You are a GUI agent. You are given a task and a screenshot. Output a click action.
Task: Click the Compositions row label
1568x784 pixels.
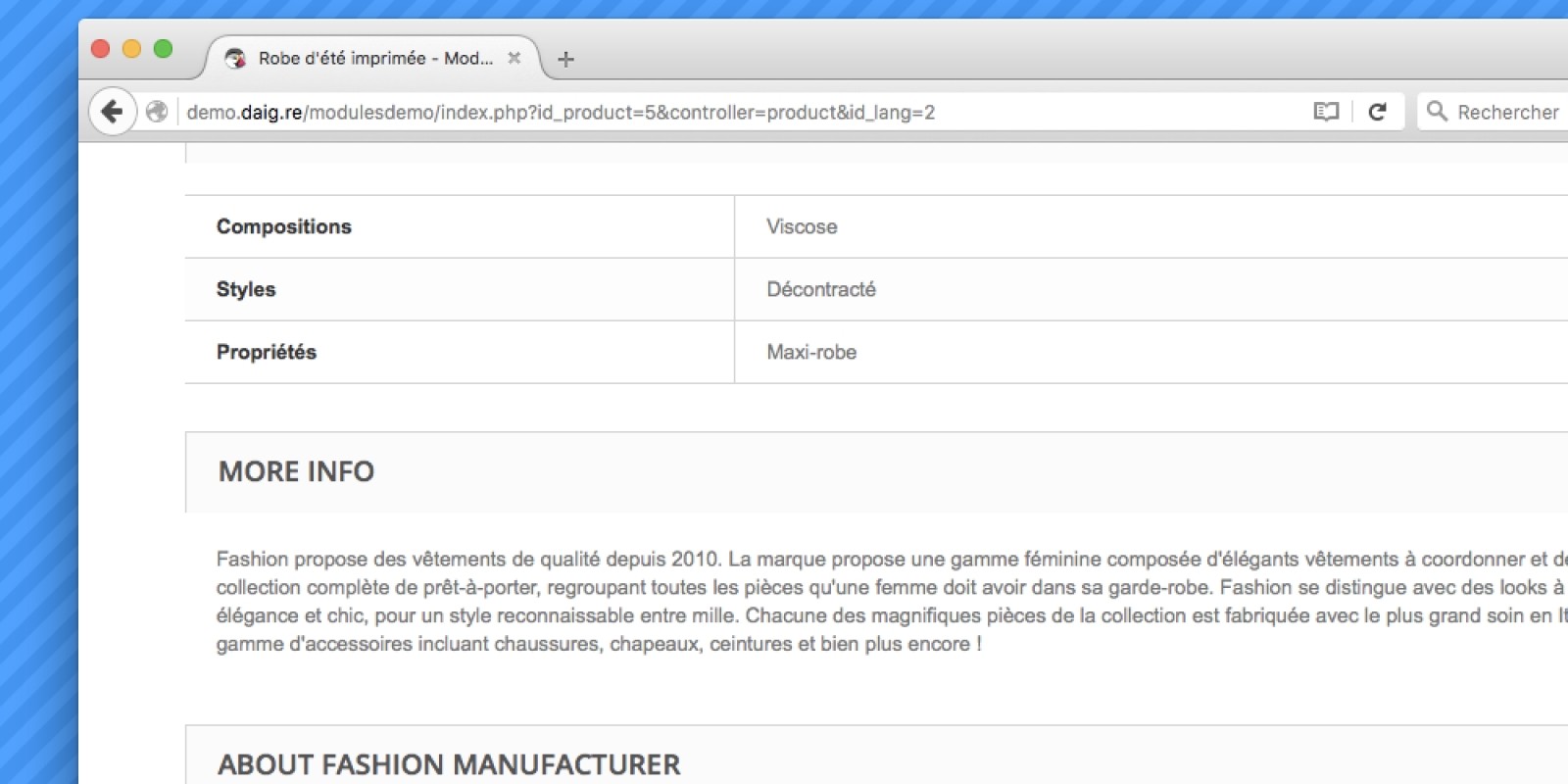pyautogui.click(x=284, y=226)
